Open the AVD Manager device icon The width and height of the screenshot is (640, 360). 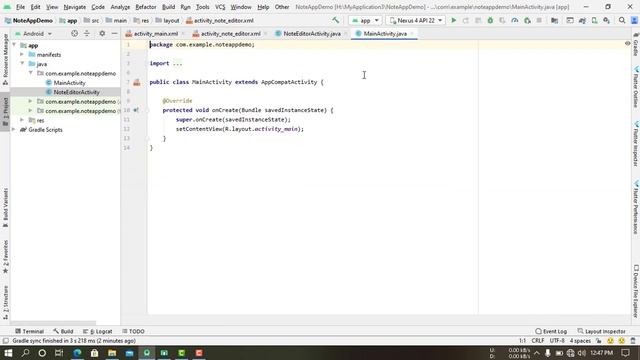pos(594,20)
